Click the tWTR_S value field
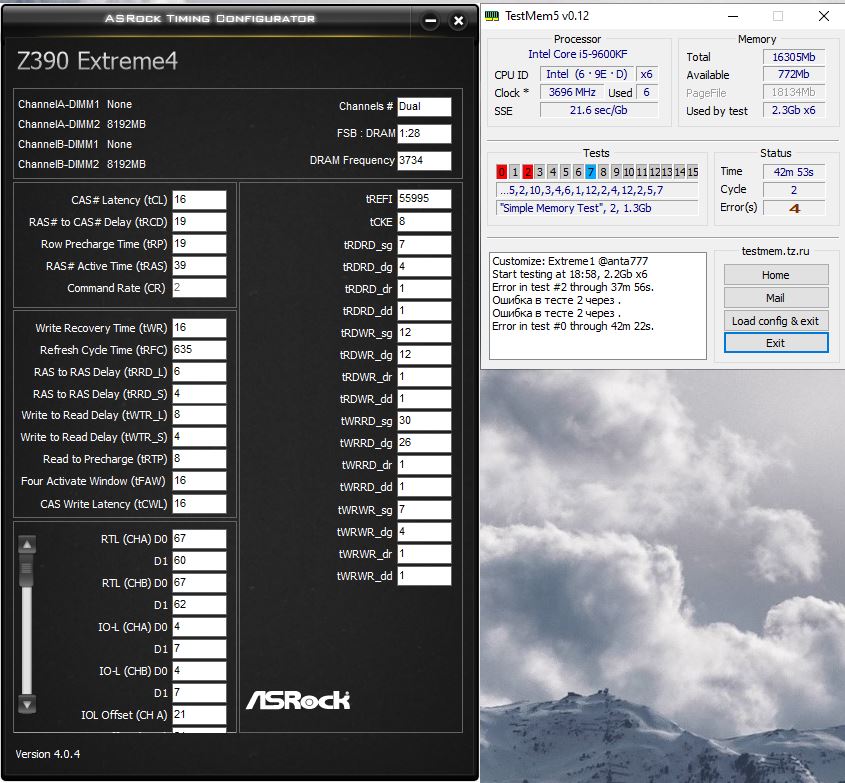The image size is (845, 783). coord(199,437)
